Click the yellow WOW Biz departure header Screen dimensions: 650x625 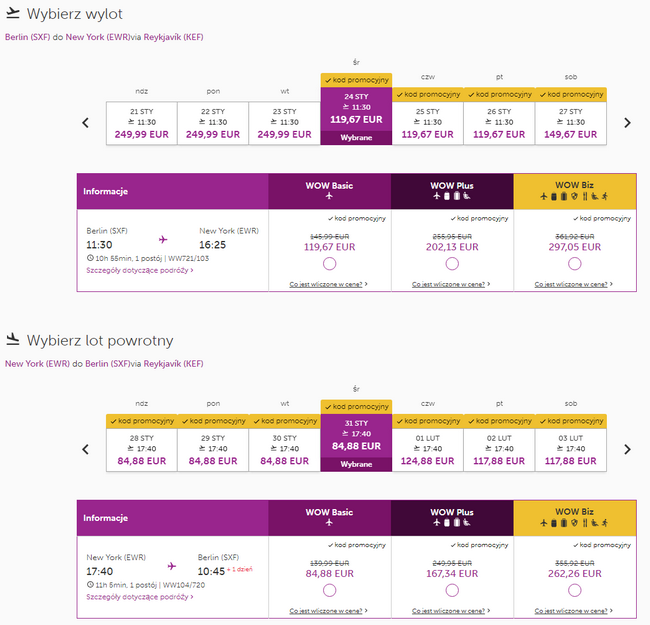pyautogui.click(x=575, y=191)
